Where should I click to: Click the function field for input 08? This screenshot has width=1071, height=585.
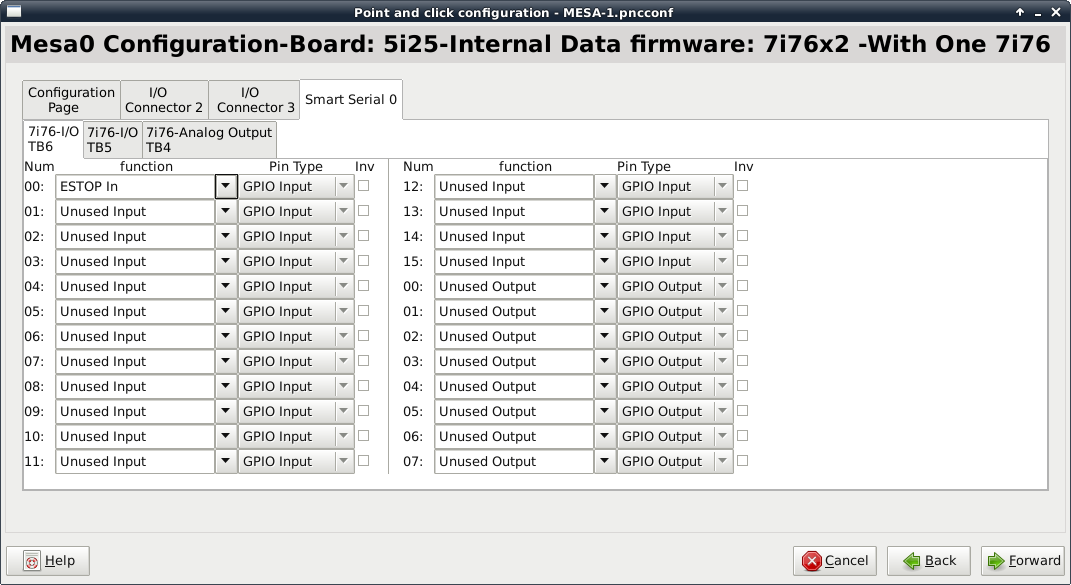135,387
